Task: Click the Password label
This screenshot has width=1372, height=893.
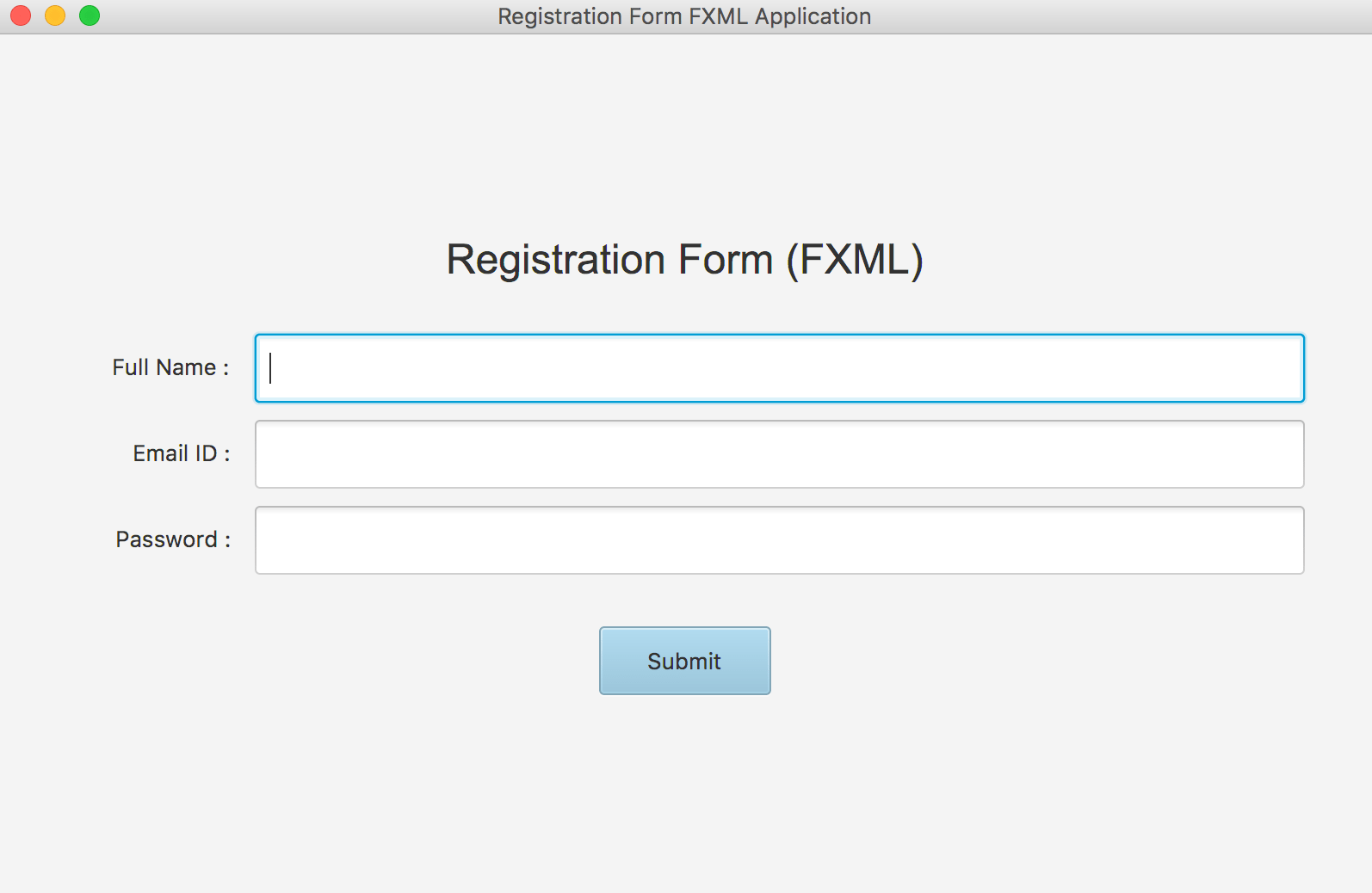Action: (171, 539)
